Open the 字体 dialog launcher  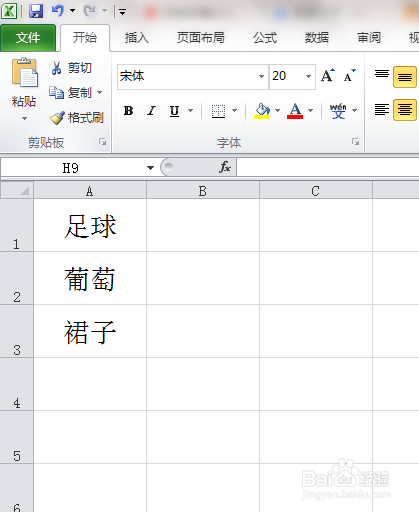(x=355, y=142)
